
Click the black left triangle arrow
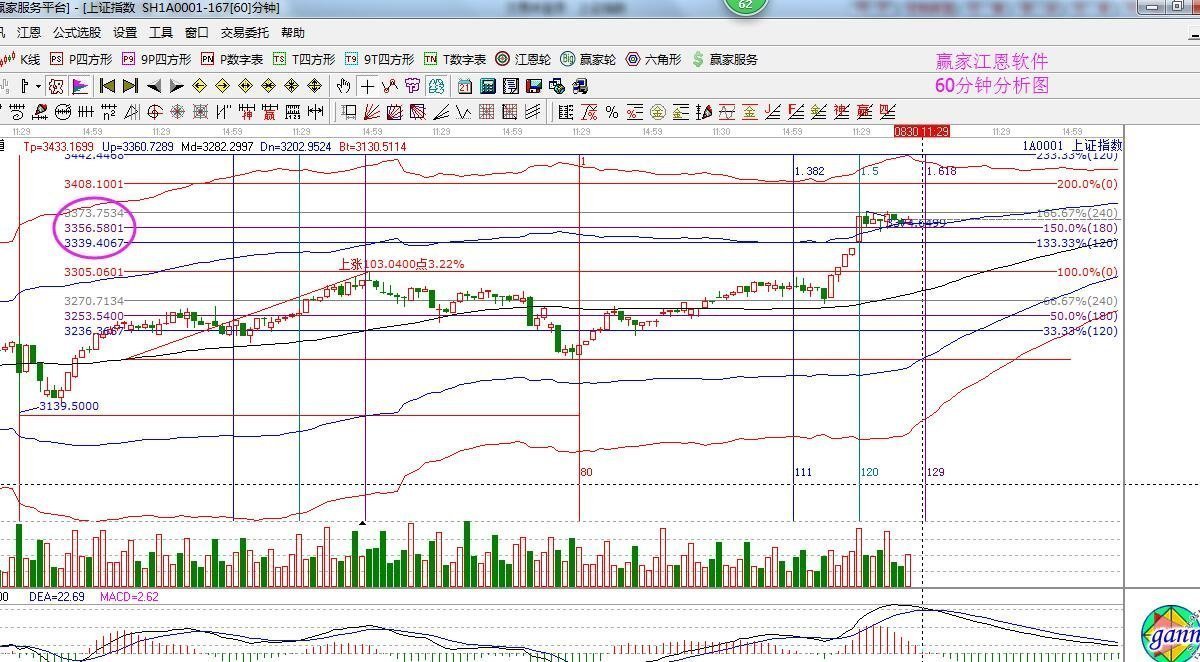[x=154, y=86]
